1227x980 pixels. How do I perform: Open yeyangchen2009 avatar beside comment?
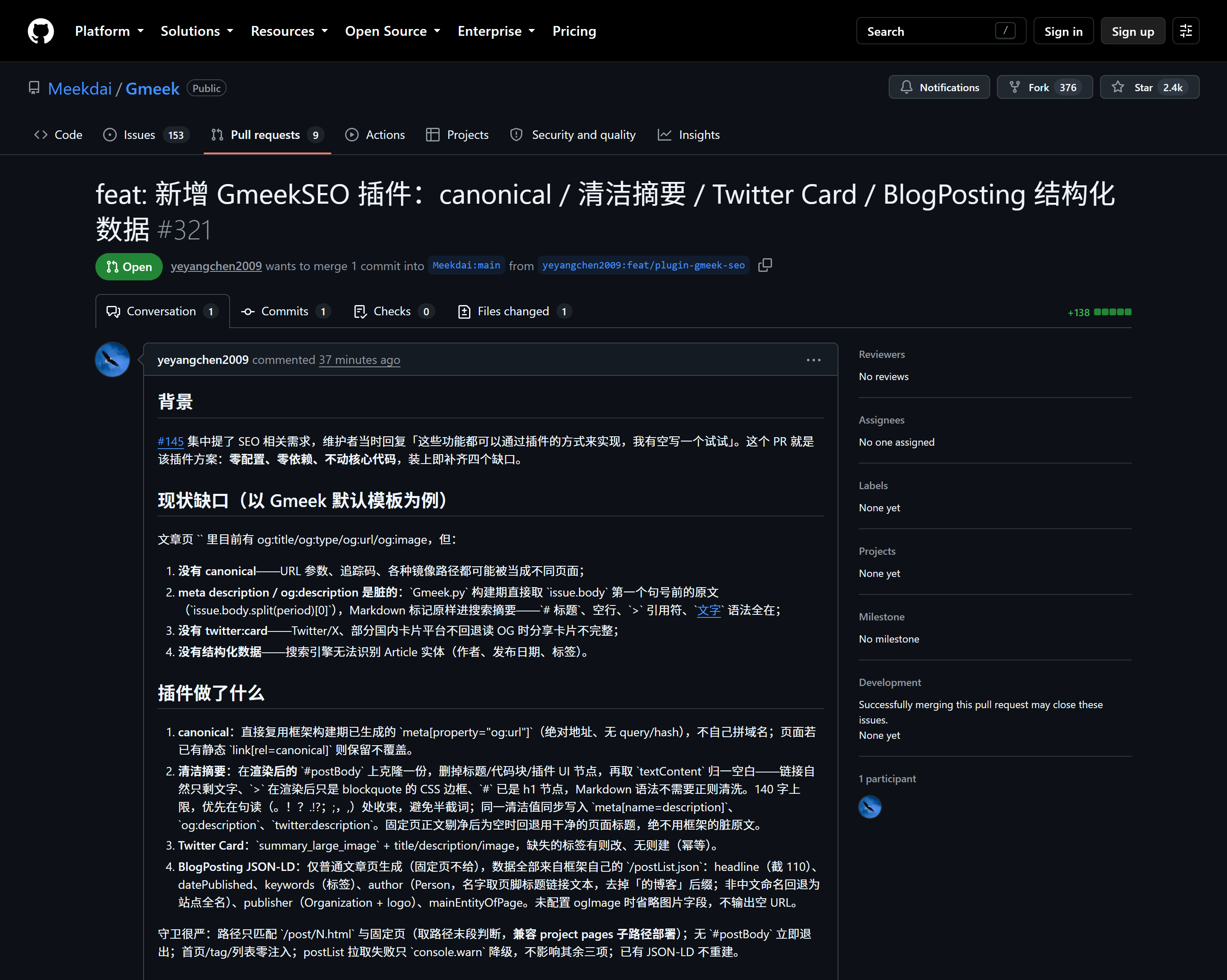(112, 360)
